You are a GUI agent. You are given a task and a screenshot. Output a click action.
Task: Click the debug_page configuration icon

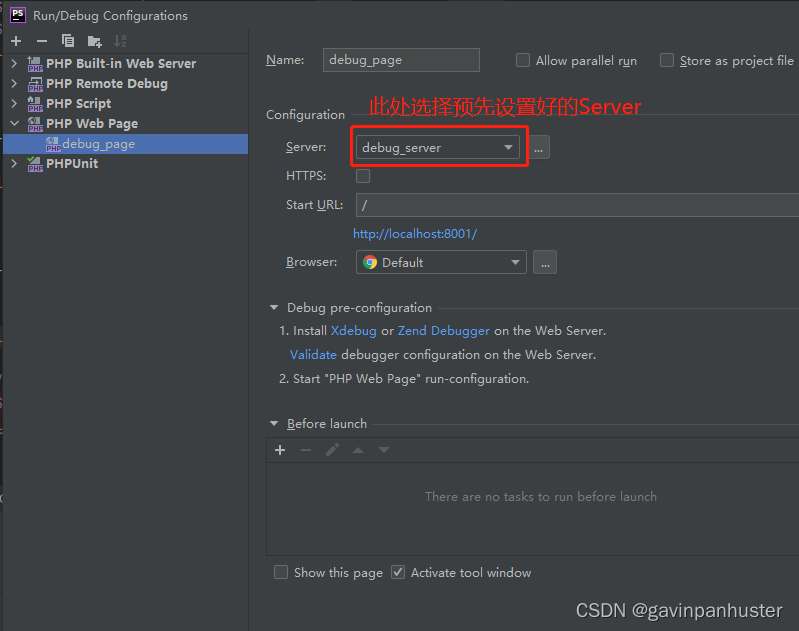[x=53, y=144]
